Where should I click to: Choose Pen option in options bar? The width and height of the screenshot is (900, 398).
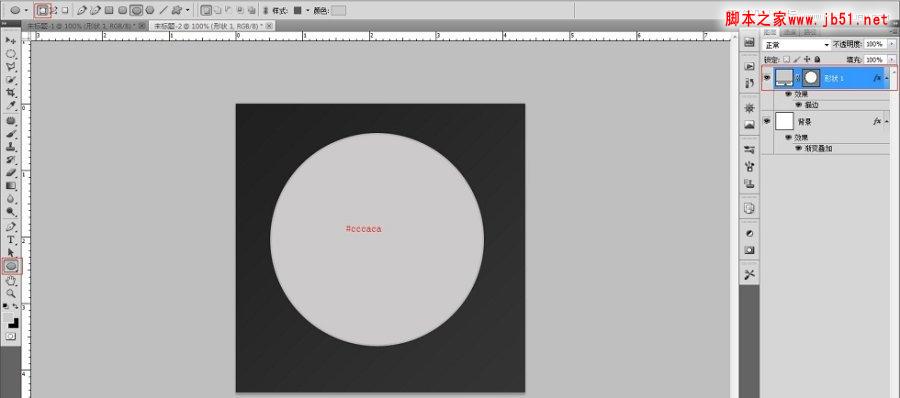(x=82, y=10)
